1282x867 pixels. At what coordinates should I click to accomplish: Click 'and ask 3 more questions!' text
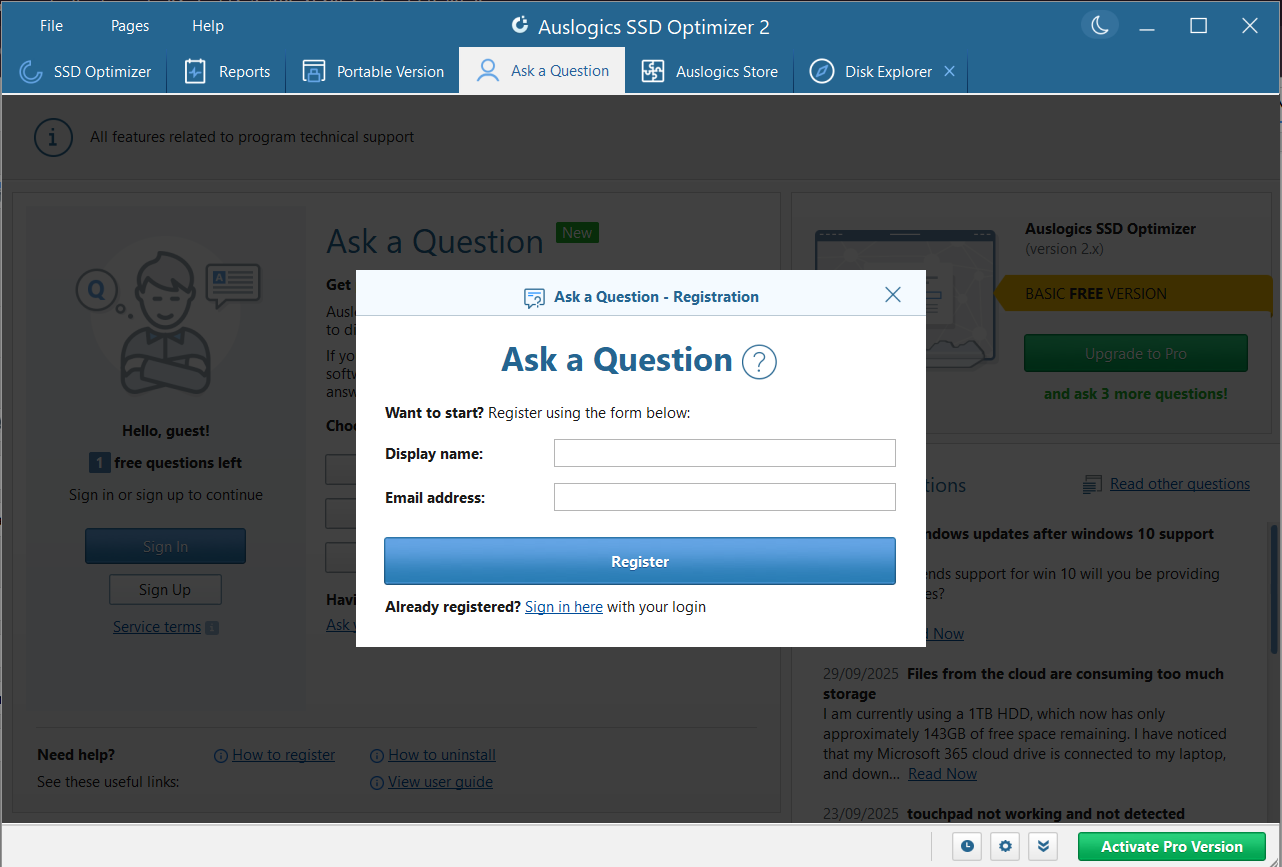(x=1136, y=394)
